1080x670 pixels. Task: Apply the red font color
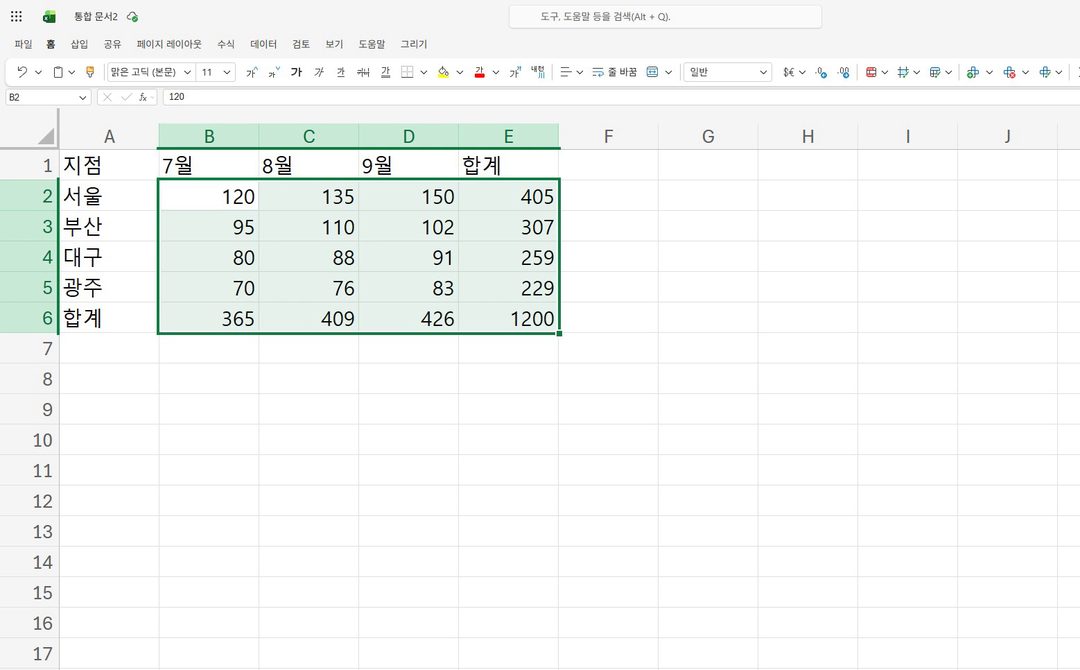[479, 72]
